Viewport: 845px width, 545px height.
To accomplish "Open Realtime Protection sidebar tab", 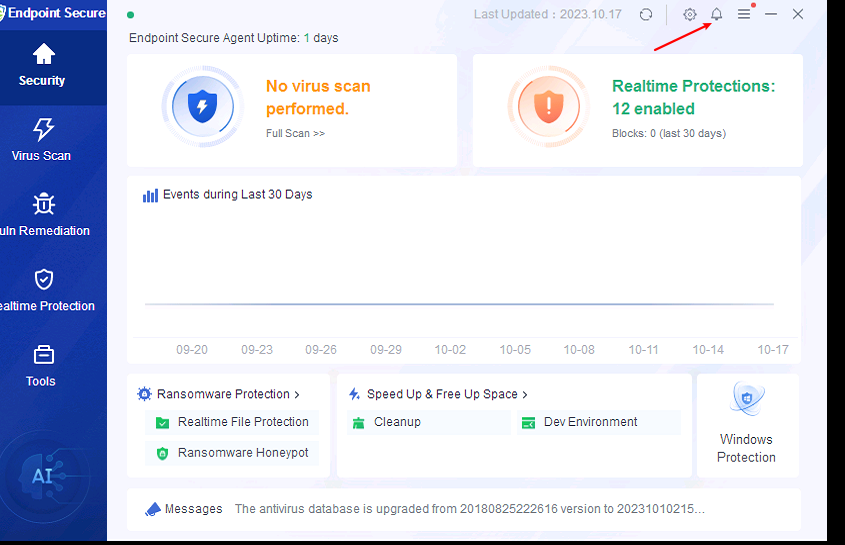I will click(x=45, y=291).
